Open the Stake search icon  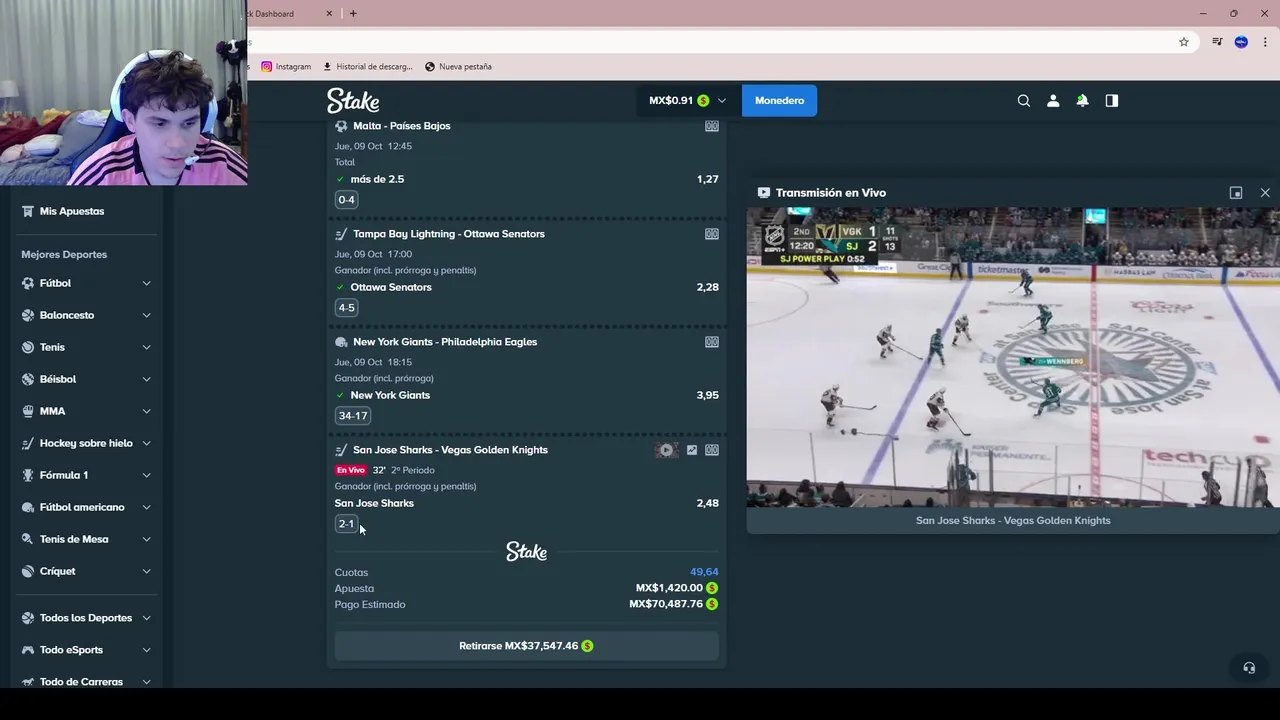1023,100
